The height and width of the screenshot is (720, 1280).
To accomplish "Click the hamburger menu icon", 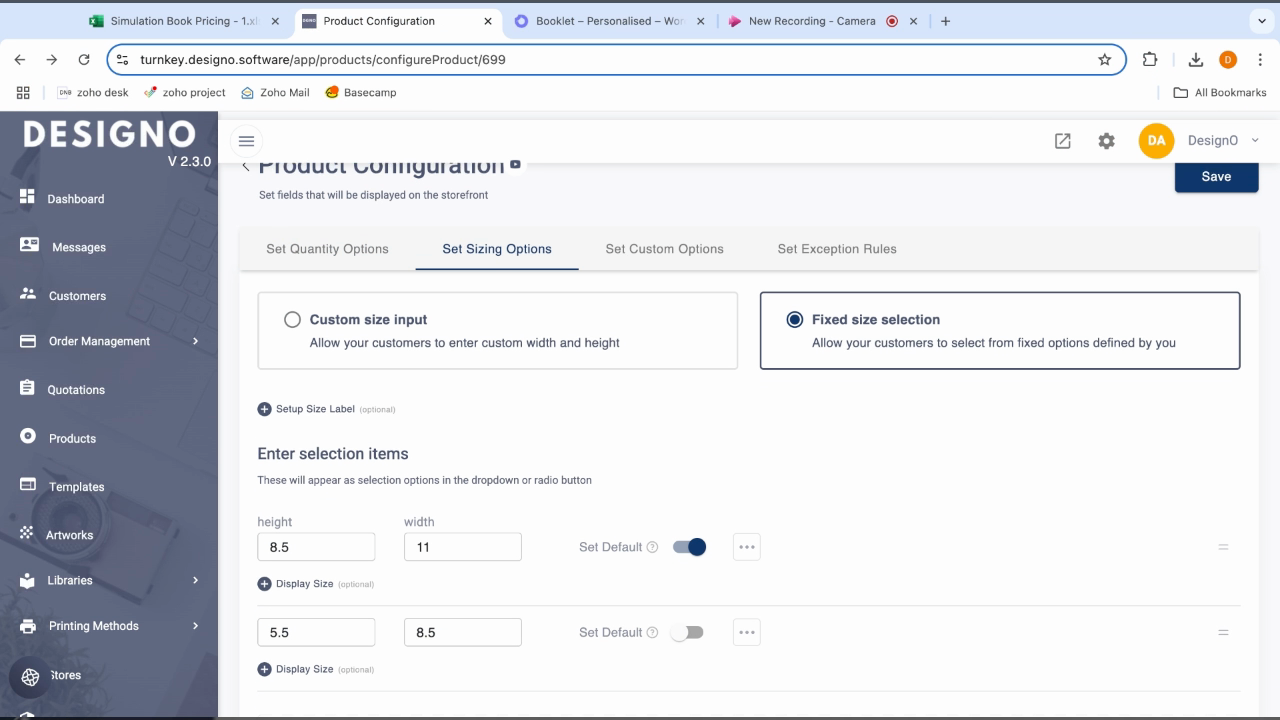I will click(246, 141).
